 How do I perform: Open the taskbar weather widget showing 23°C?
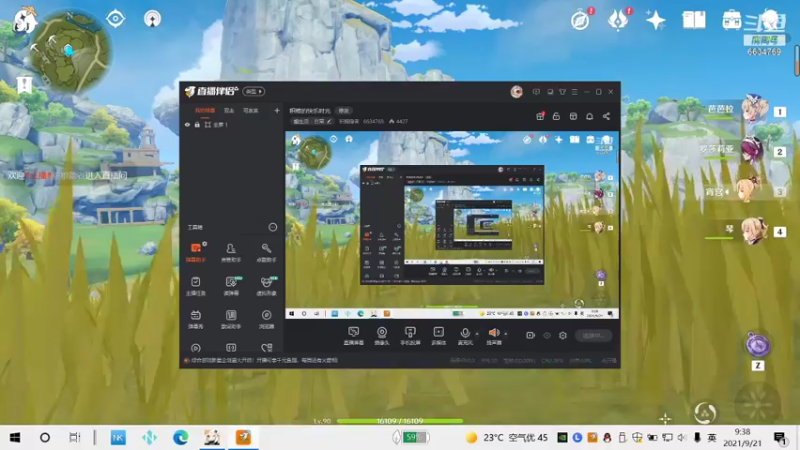[507, 438]
